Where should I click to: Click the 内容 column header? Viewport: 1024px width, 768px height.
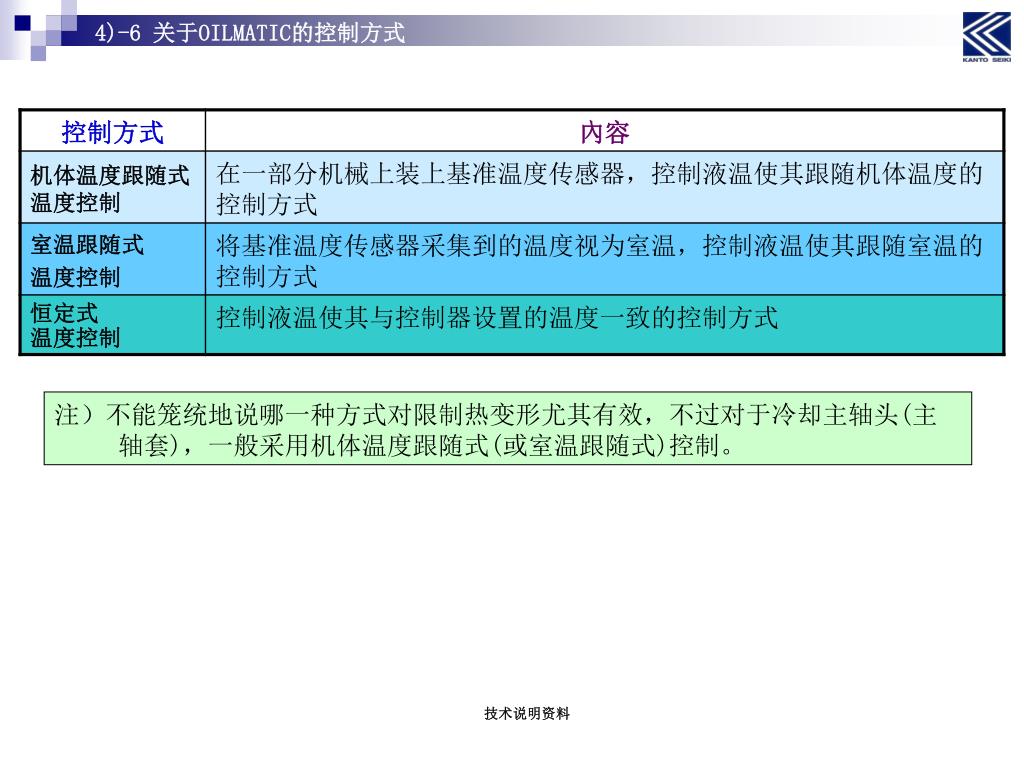[x=604, y=132]
